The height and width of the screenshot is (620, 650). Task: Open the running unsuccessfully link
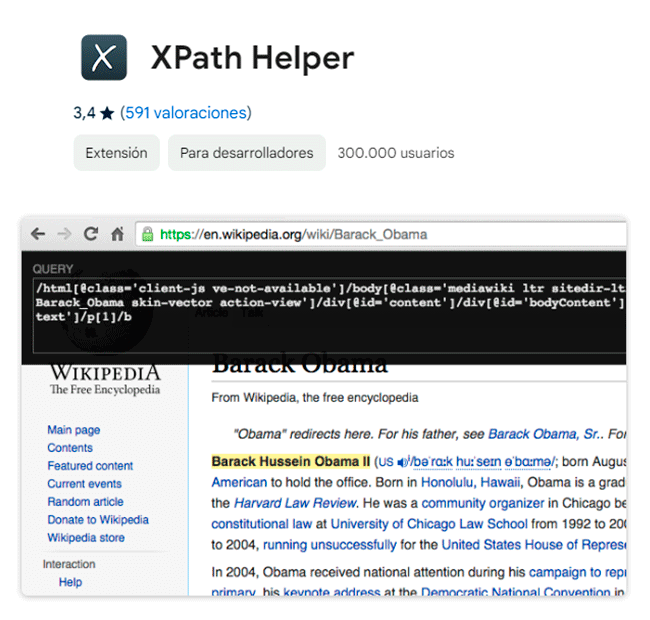tap(330, 545)
